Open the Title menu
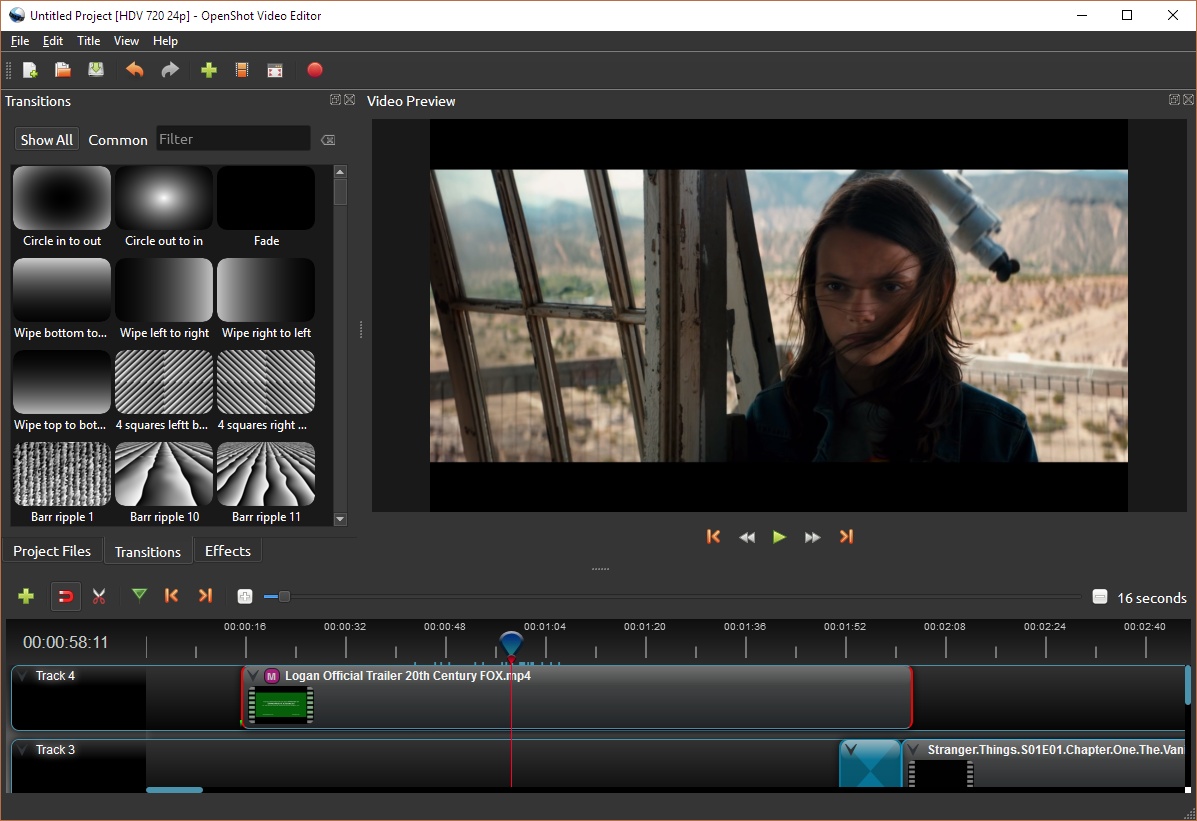 pyautogui.click(x=89, y=41)
